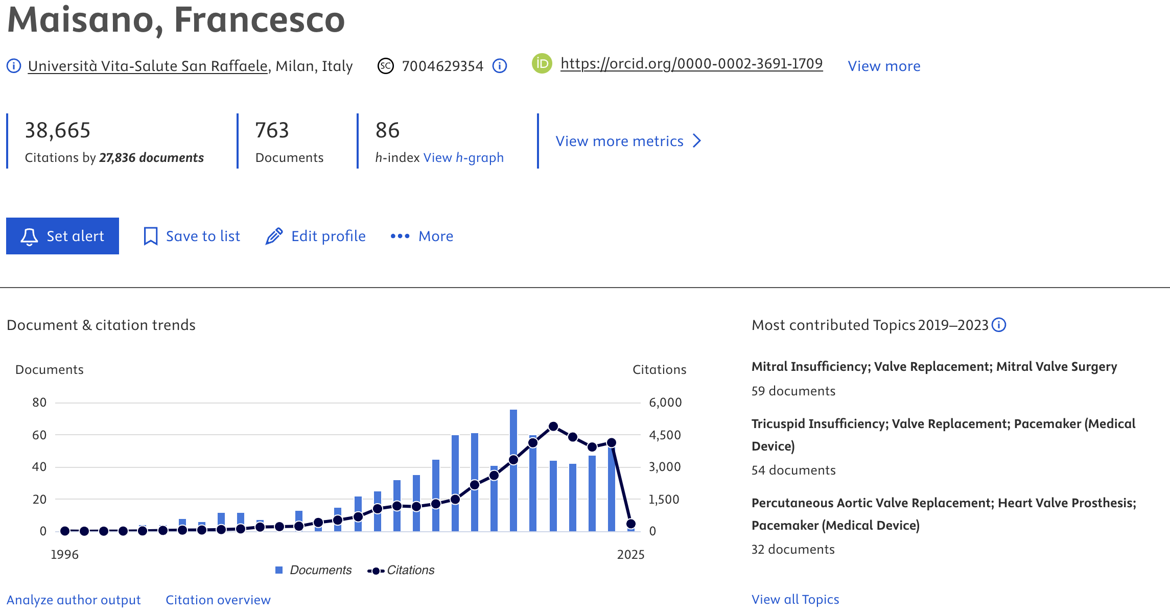This screenshot has width=1170, height=615.
Task: Click the peak citations data point on chart
Action: [553, 427]
